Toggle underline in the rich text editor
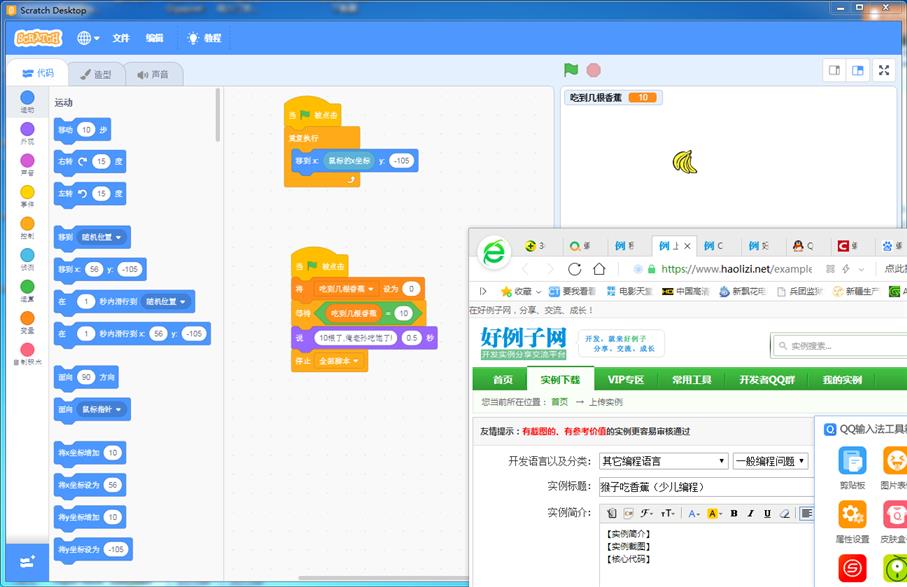Screen dimensions: 907x587 tap(766, 513)
